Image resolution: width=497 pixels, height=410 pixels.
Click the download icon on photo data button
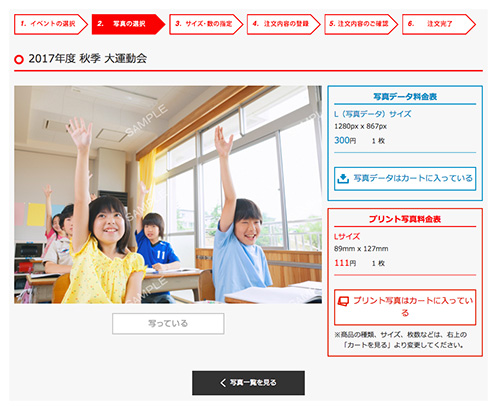(x=343, y=178)
